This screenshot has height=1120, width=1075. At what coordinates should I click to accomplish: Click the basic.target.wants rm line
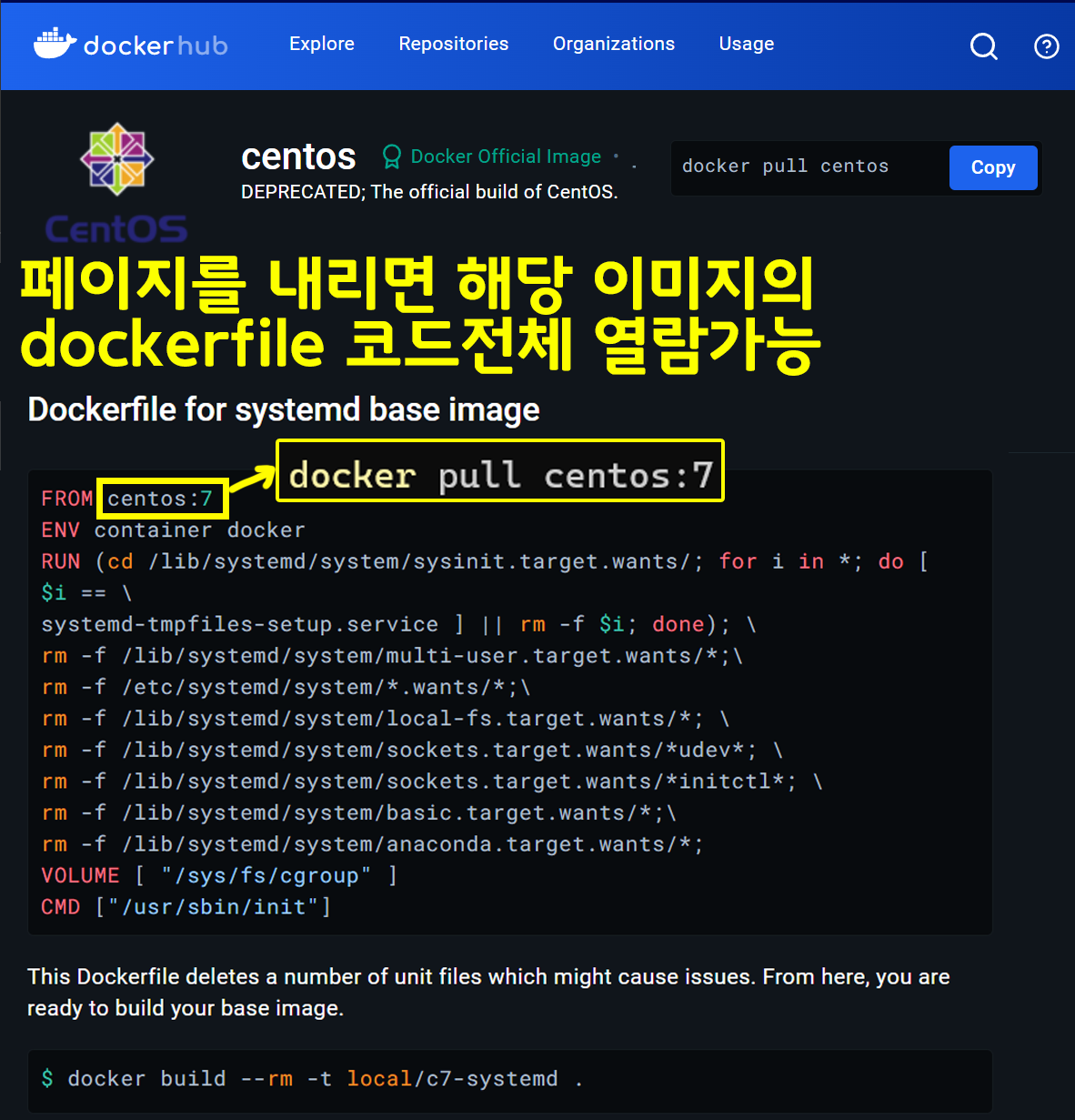click(358, 812)
